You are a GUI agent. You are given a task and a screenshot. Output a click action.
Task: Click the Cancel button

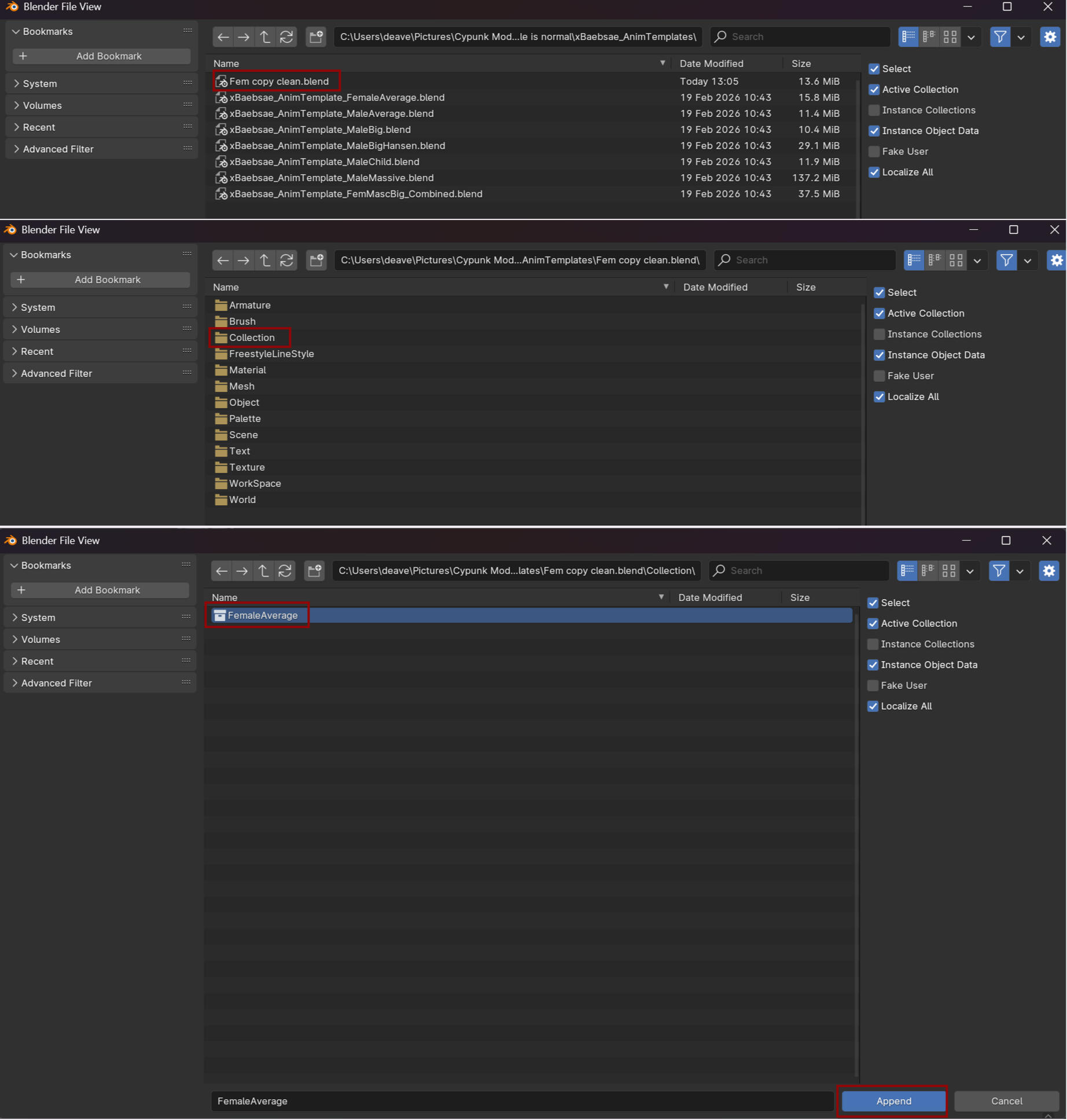pyautogui.click(x=1006, y=1101)
